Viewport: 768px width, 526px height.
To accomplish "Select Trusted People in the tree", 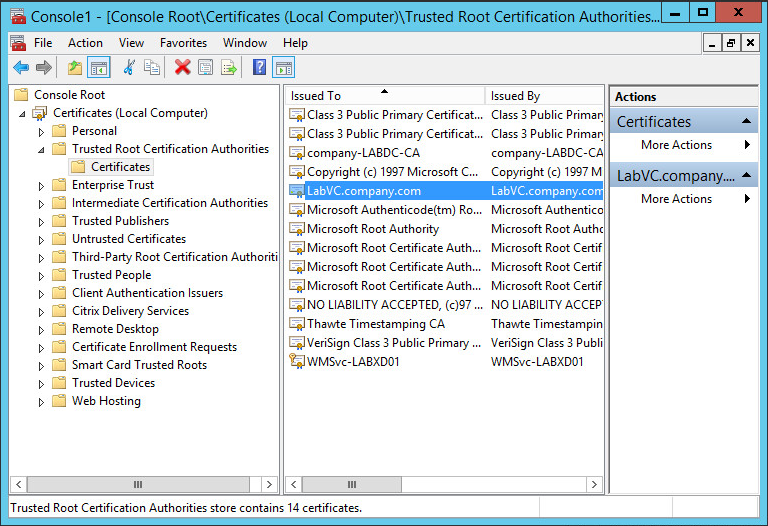I will click(112, 275).
